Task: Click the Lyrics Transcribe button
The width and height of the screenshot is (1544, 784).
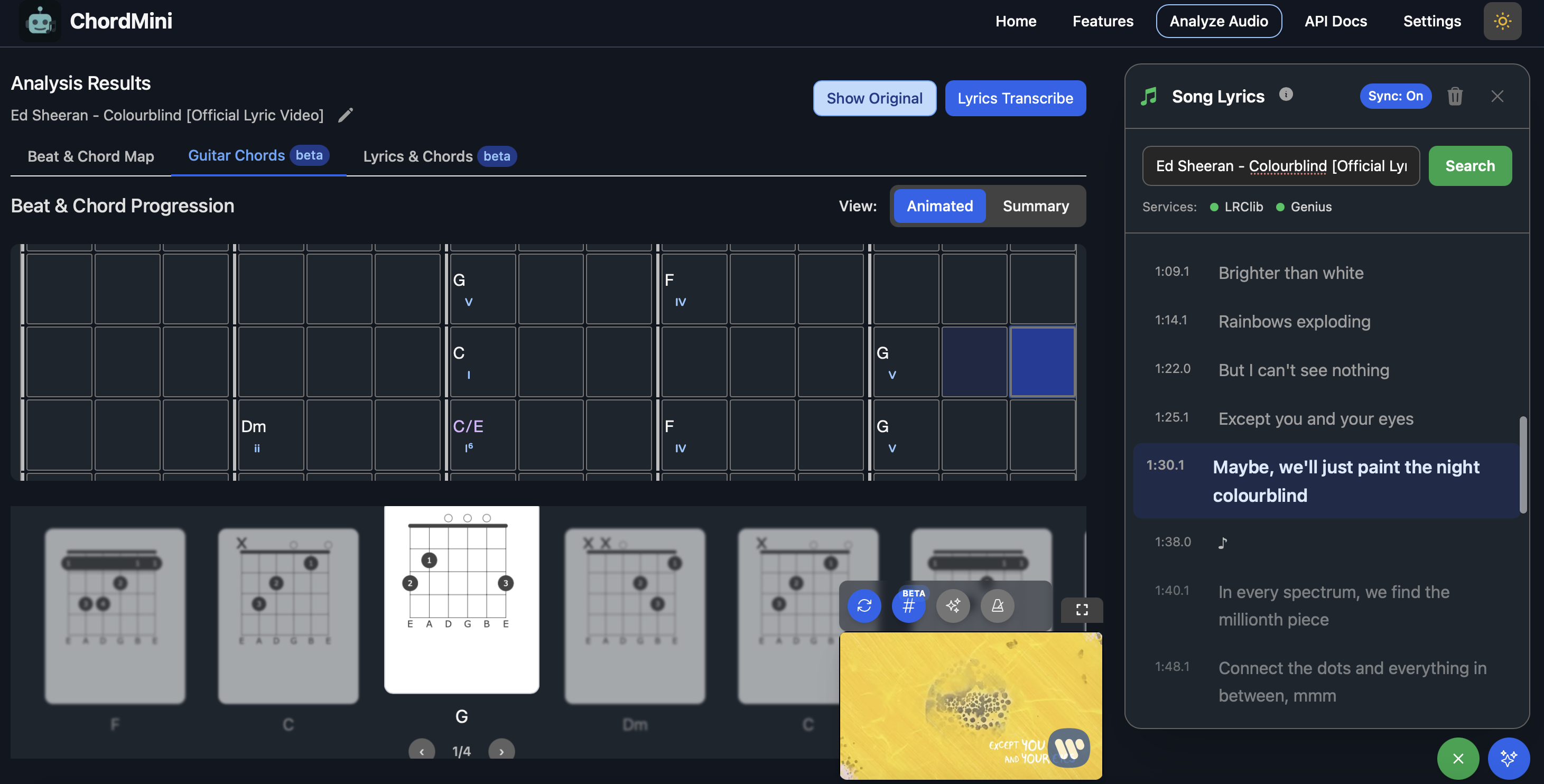Action: [1015, 98]
